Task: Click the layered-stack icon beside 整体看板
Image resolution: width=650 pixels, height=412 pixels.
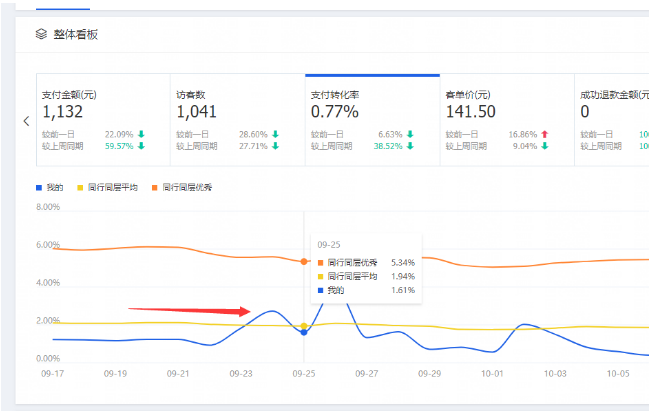Action: (41, 34)
